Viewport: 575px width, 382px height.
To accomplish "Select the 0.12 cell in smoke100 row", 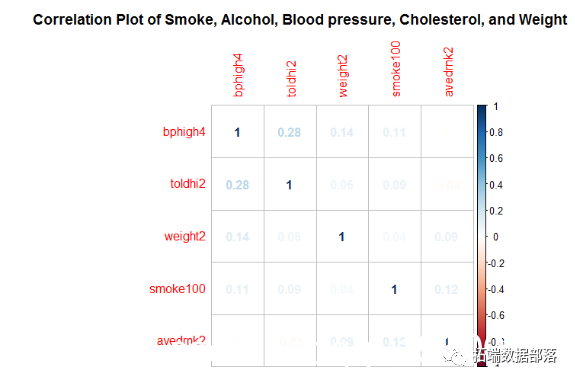I will coord(447,289).
